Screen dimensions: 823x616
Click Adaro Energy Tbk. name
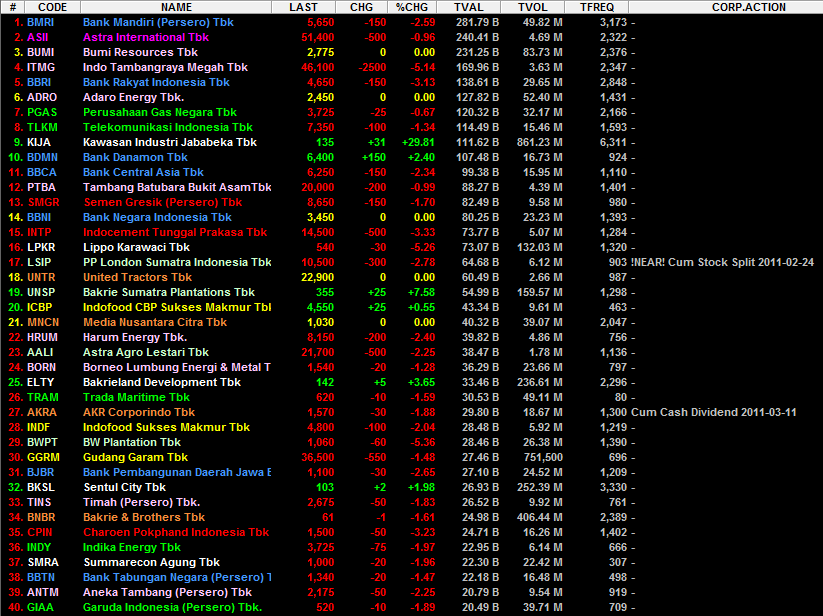(133, 98)
